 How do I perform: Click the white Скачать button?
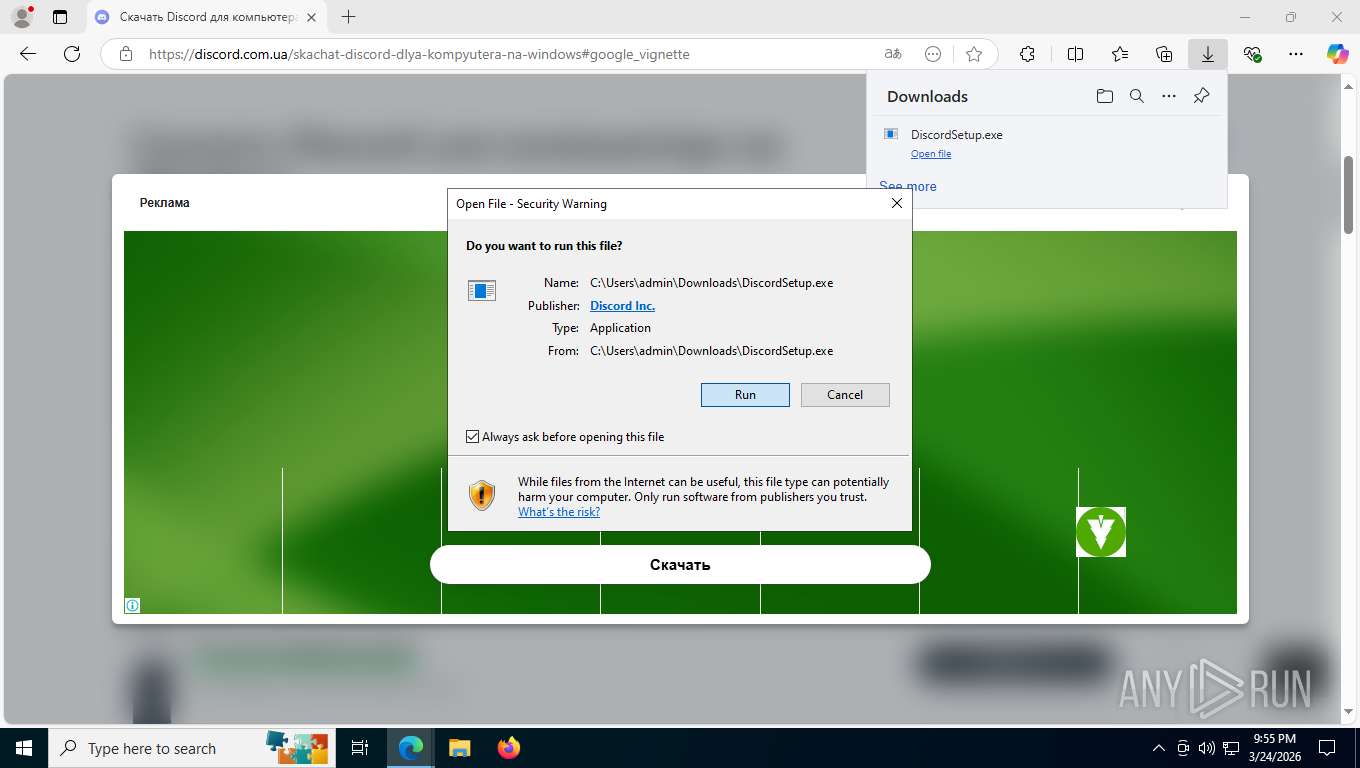(x=680, y=564)
